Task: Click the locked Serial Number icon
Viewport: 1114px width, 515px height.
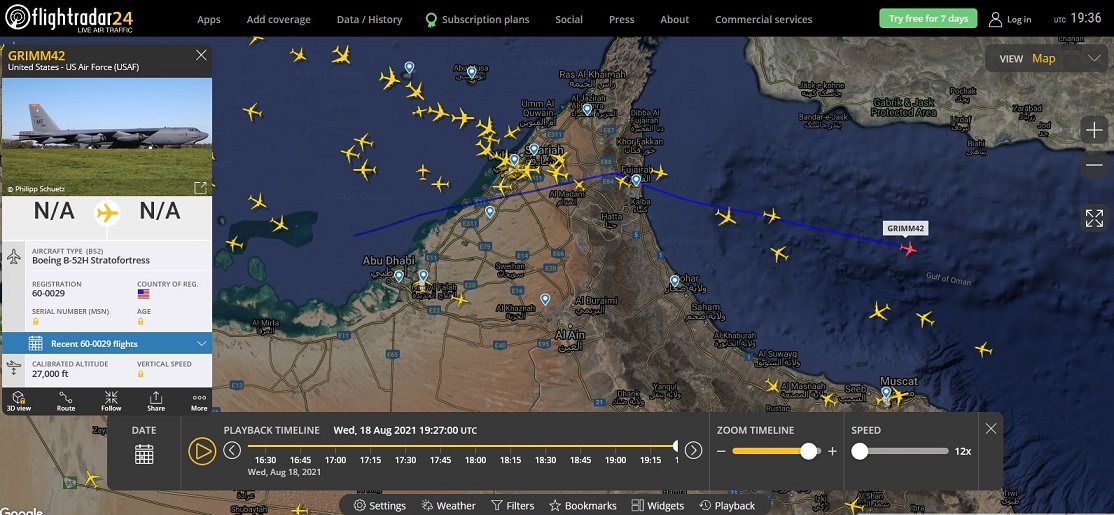Action: click(x=36, y=322)
